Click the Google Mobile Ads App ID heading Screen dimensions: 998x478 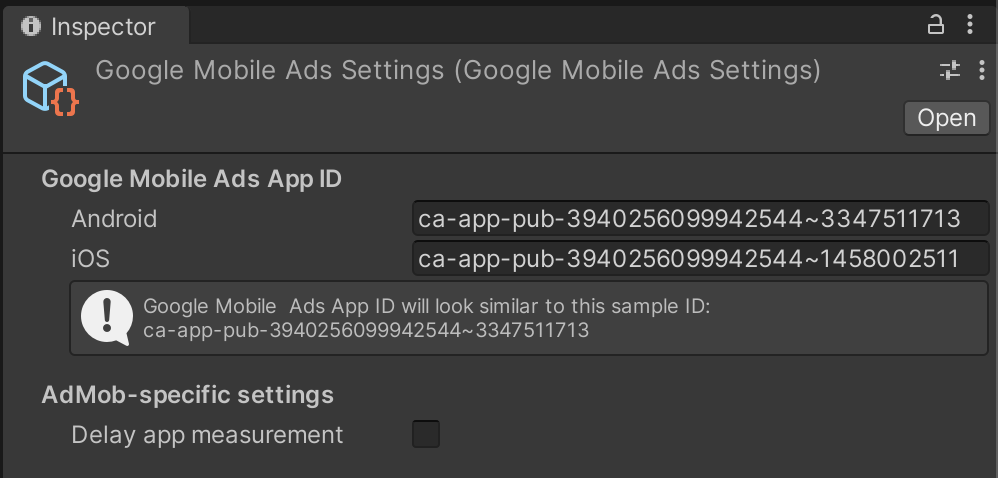click(x=191, y=179)
